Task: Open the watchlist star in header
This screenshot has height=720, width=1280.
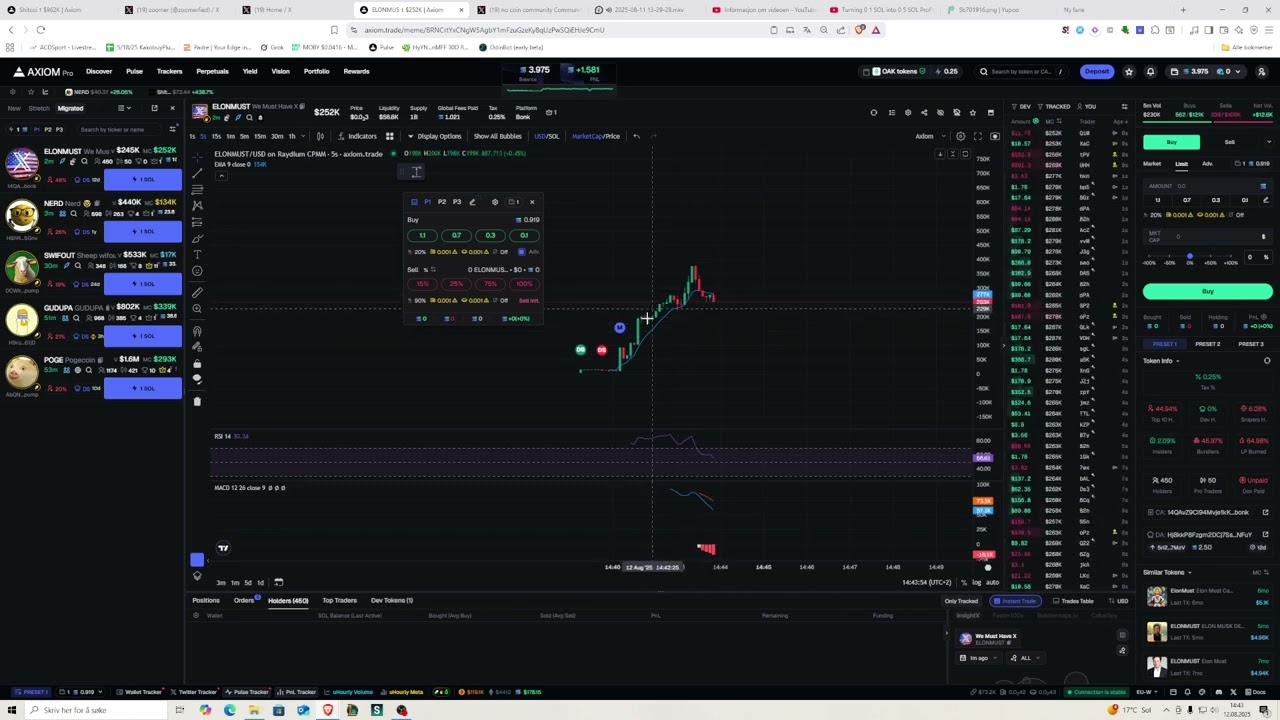Action: coord(1129,71)
